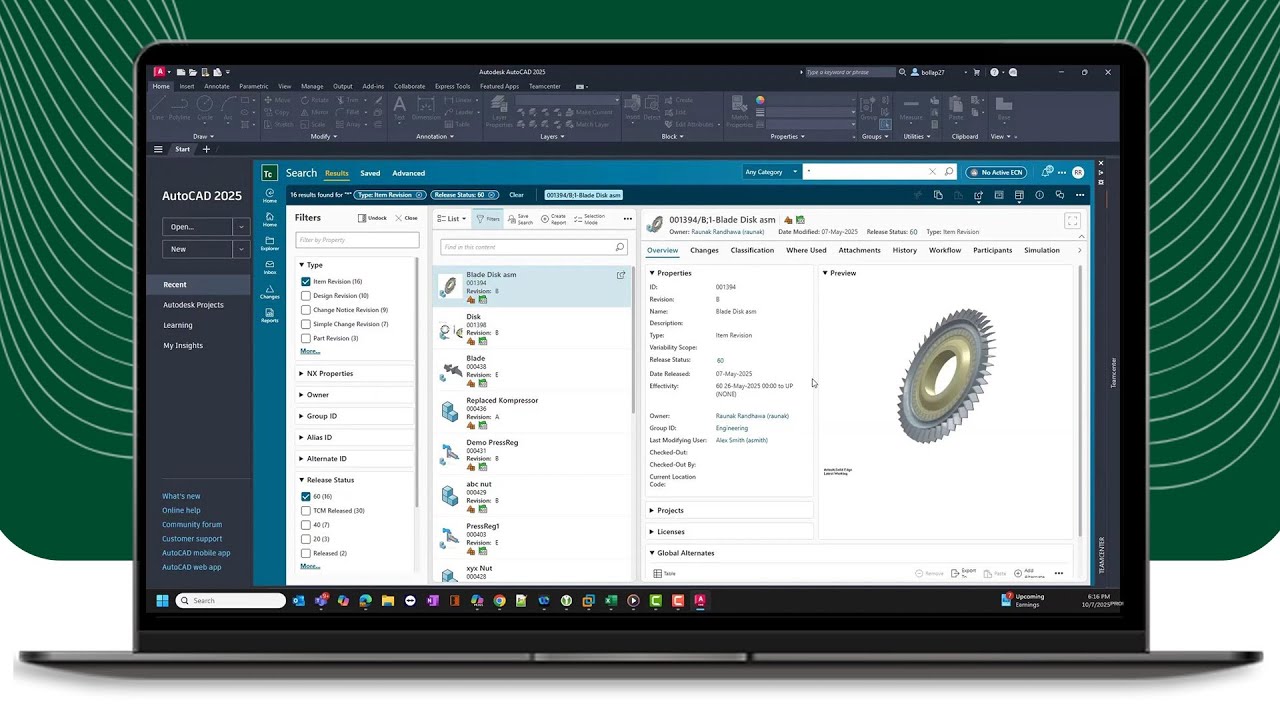Click the Create Report icon
Image resolution: width=1280 pixels, height=720 pixels.
tap(554, 218)
